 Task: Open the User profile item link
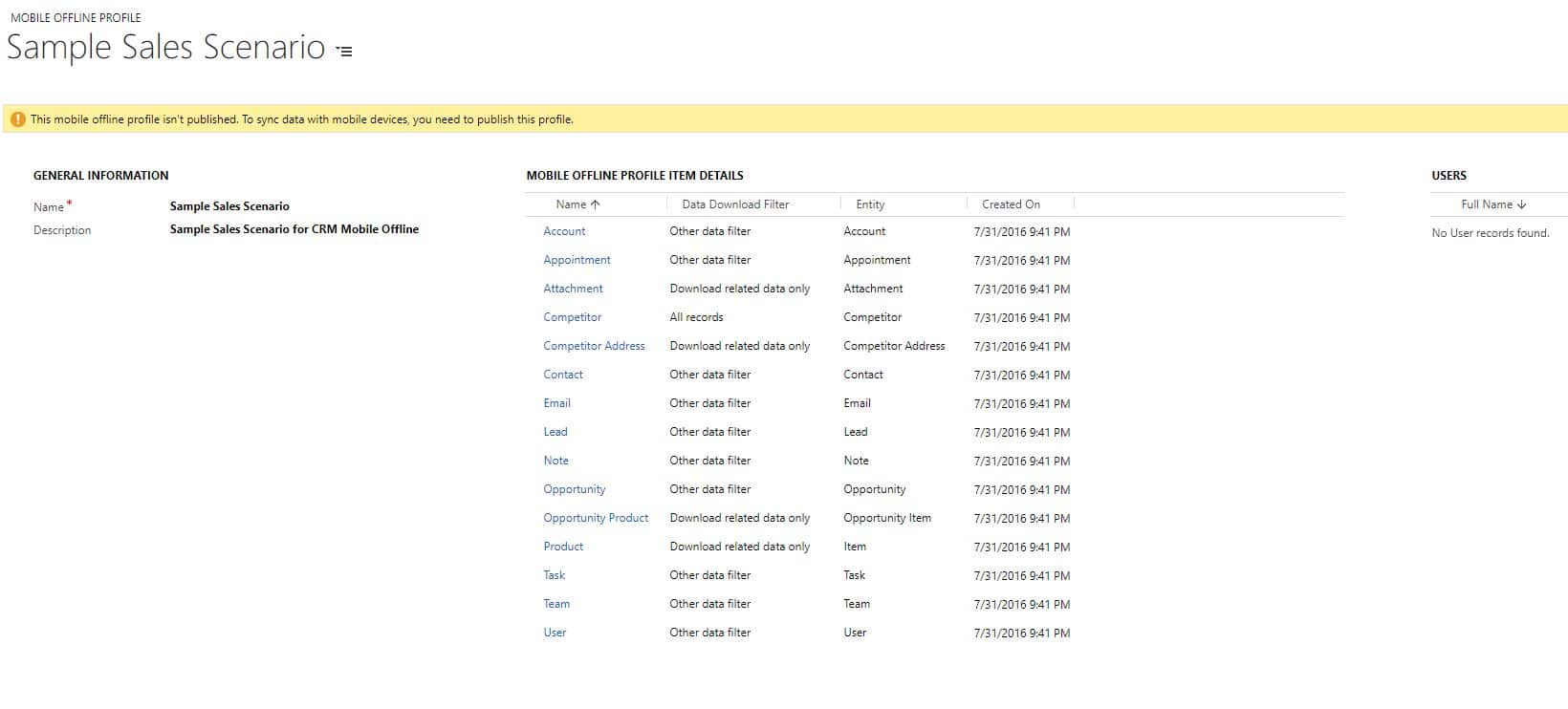(555, 633)
